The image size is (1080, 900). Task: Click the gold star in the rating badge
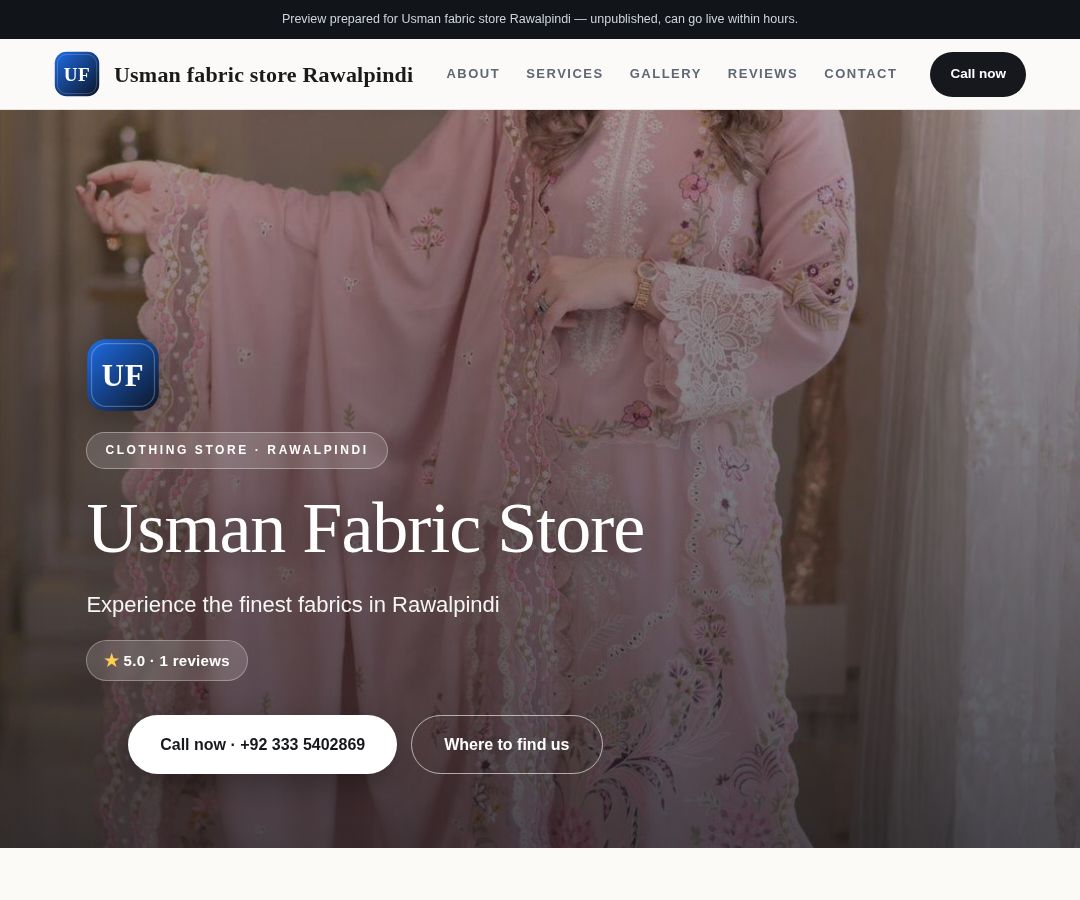112,660
